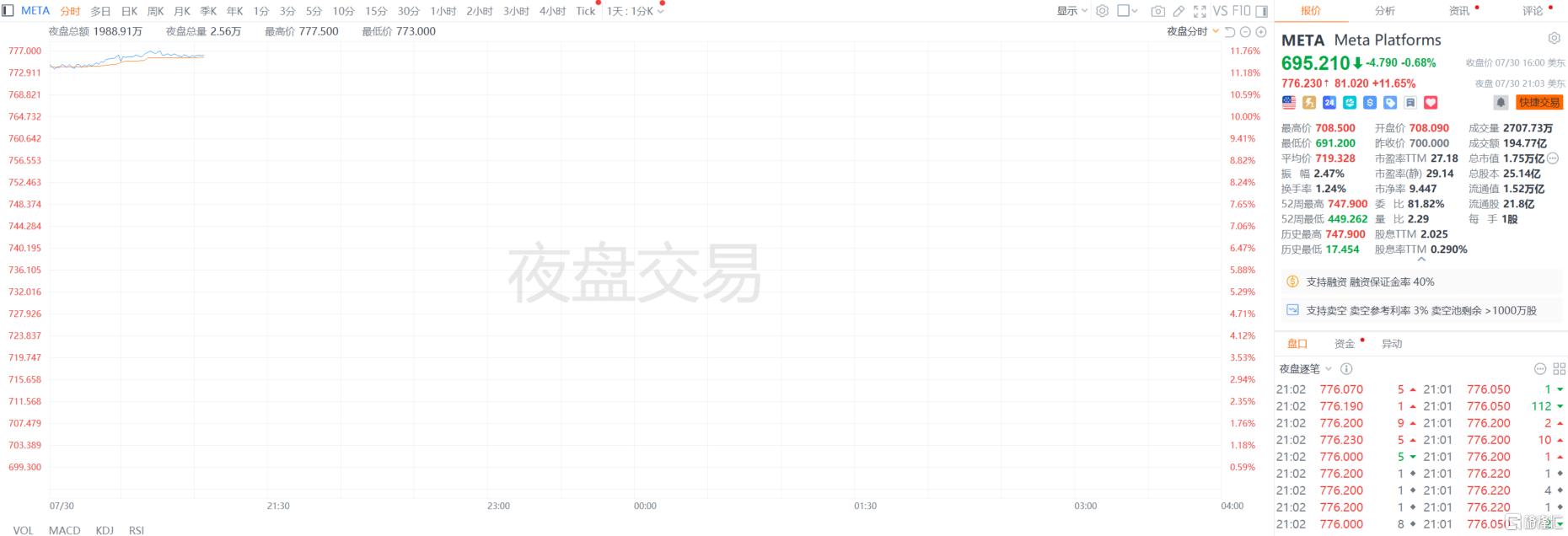Enable the KDJ indicator

[x=105, y=530]
